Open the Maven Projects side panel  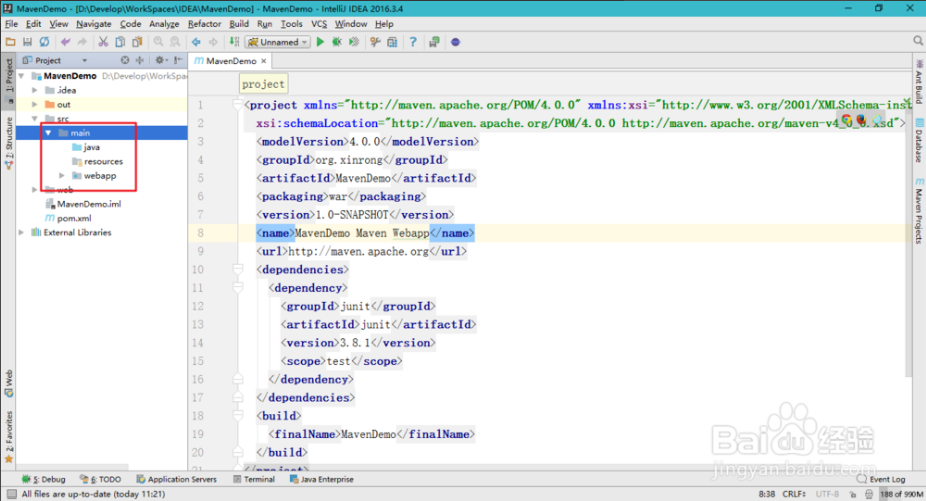920,210
